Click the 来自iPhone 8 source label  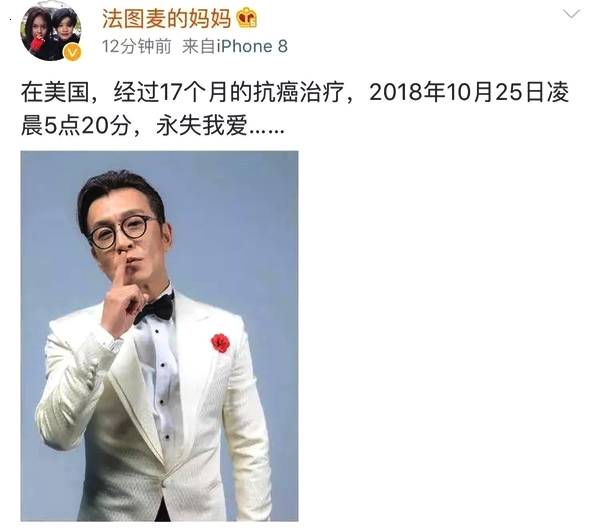point(235,47)
